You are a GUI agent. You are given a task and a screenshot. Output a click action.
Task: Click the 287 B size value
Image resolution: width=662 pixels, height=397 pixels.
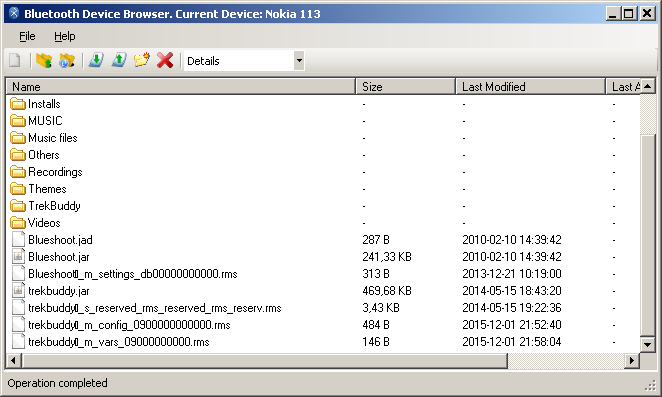pyautogui.click(x=376, y=240)
